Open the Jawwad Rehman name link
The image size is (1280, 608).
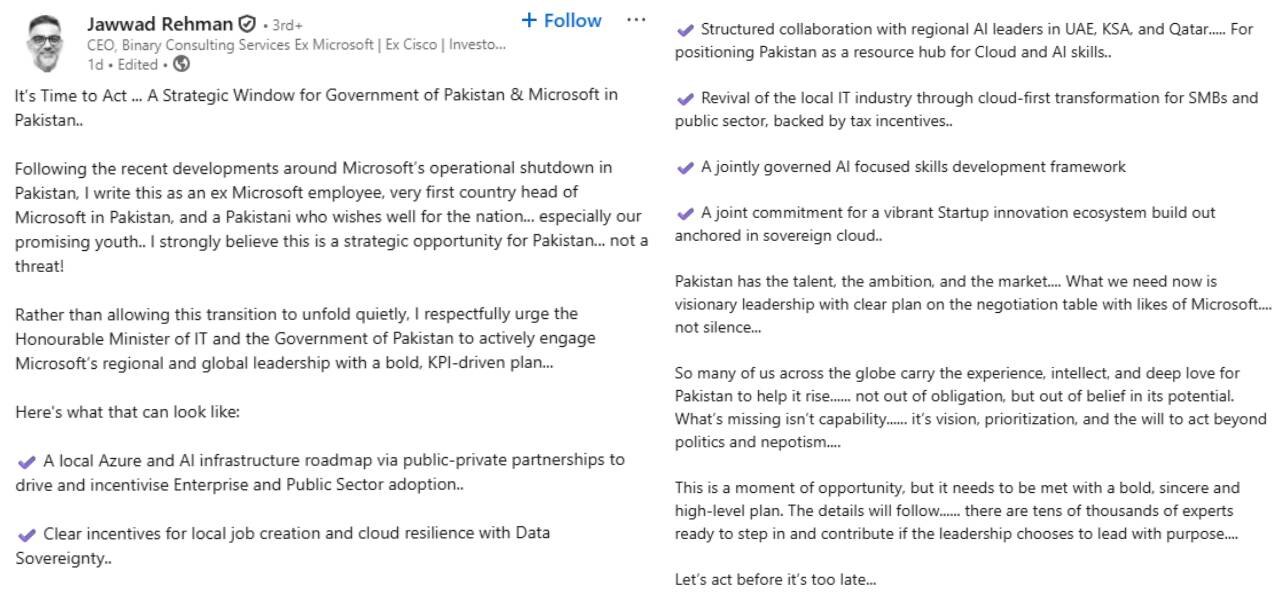pyautogui.click(x=160, y=23)
